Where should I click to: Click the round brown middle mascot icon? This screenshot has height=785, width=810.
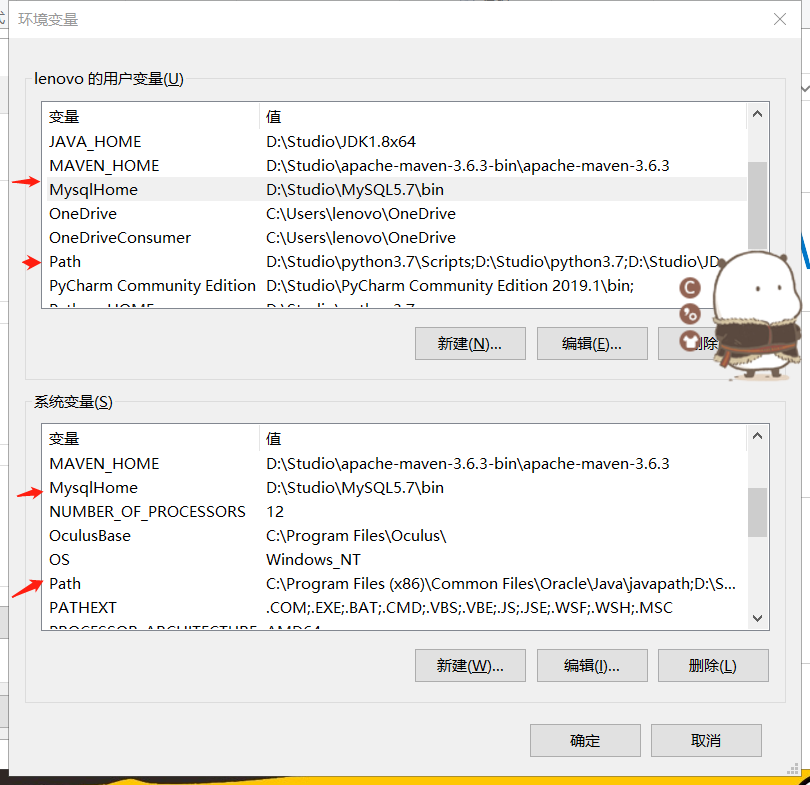click(690, 314)
